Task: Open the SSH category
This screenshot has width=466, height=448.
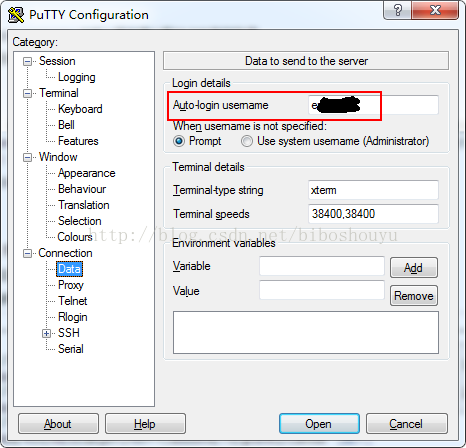Action: click(69, 333)
